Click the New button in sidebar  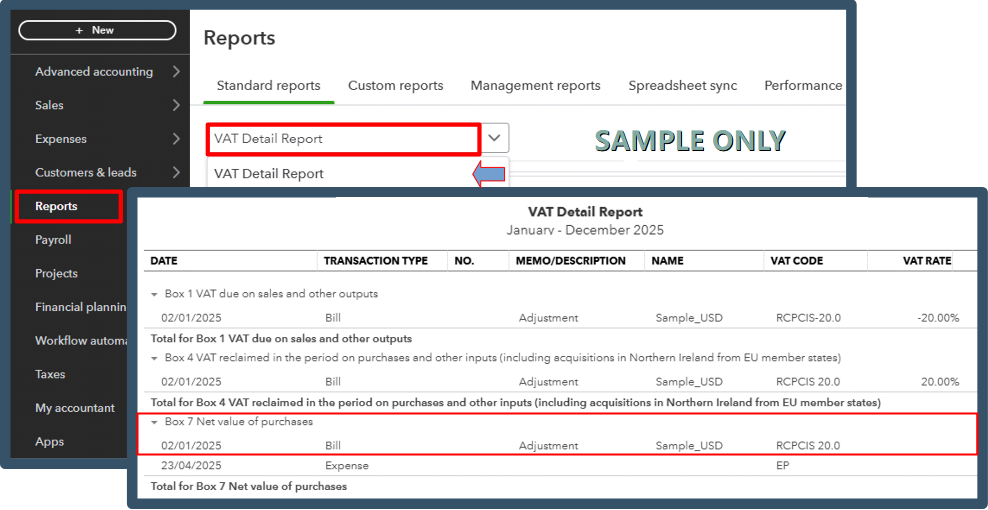pyautogui.click(x=96, y=30)
